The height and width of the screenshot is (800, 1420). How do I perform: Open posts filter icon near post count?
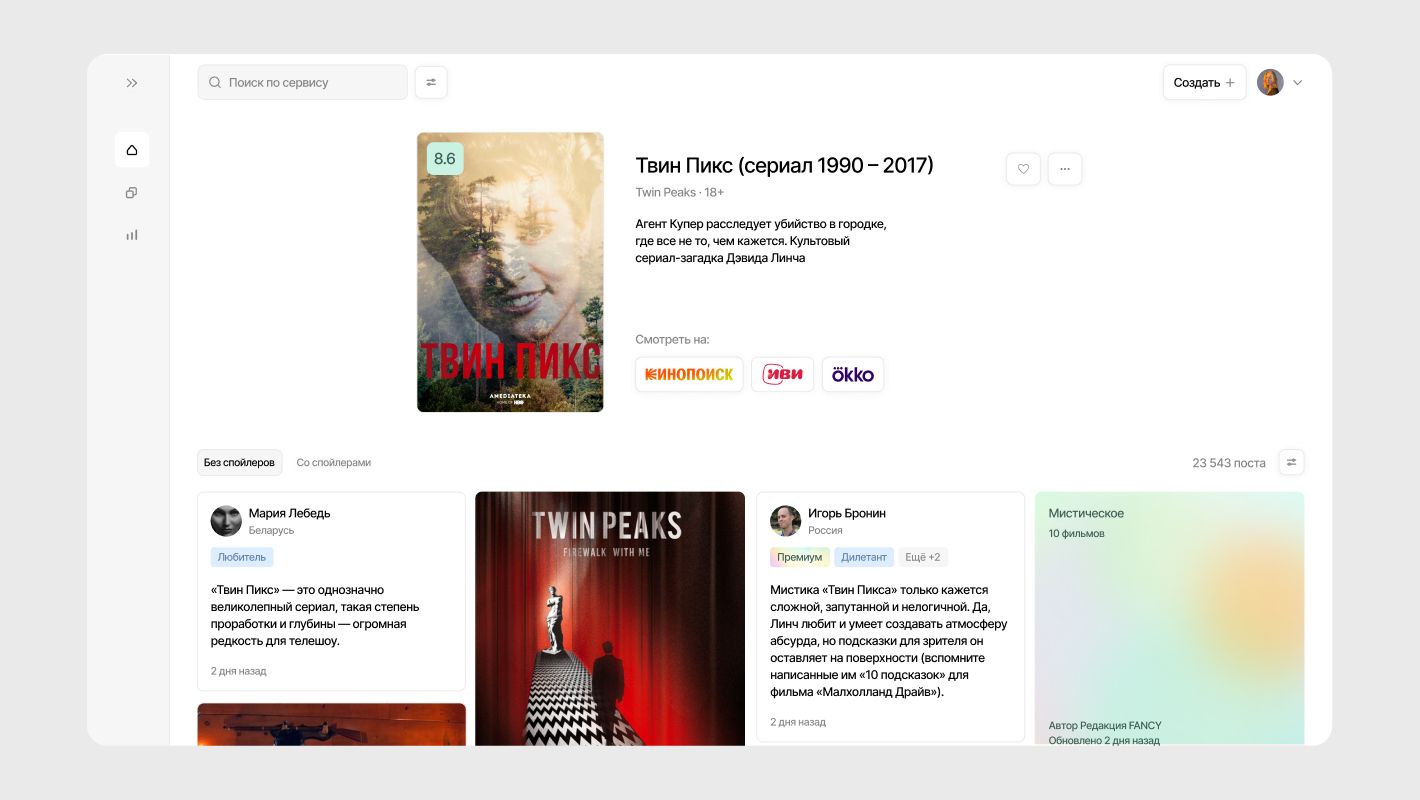pos(1291,462)
